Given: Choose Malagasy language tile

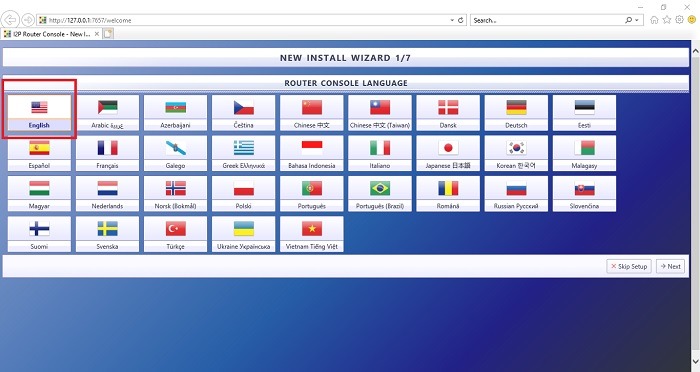Looking at the screenshot, I should click(584, 153).
